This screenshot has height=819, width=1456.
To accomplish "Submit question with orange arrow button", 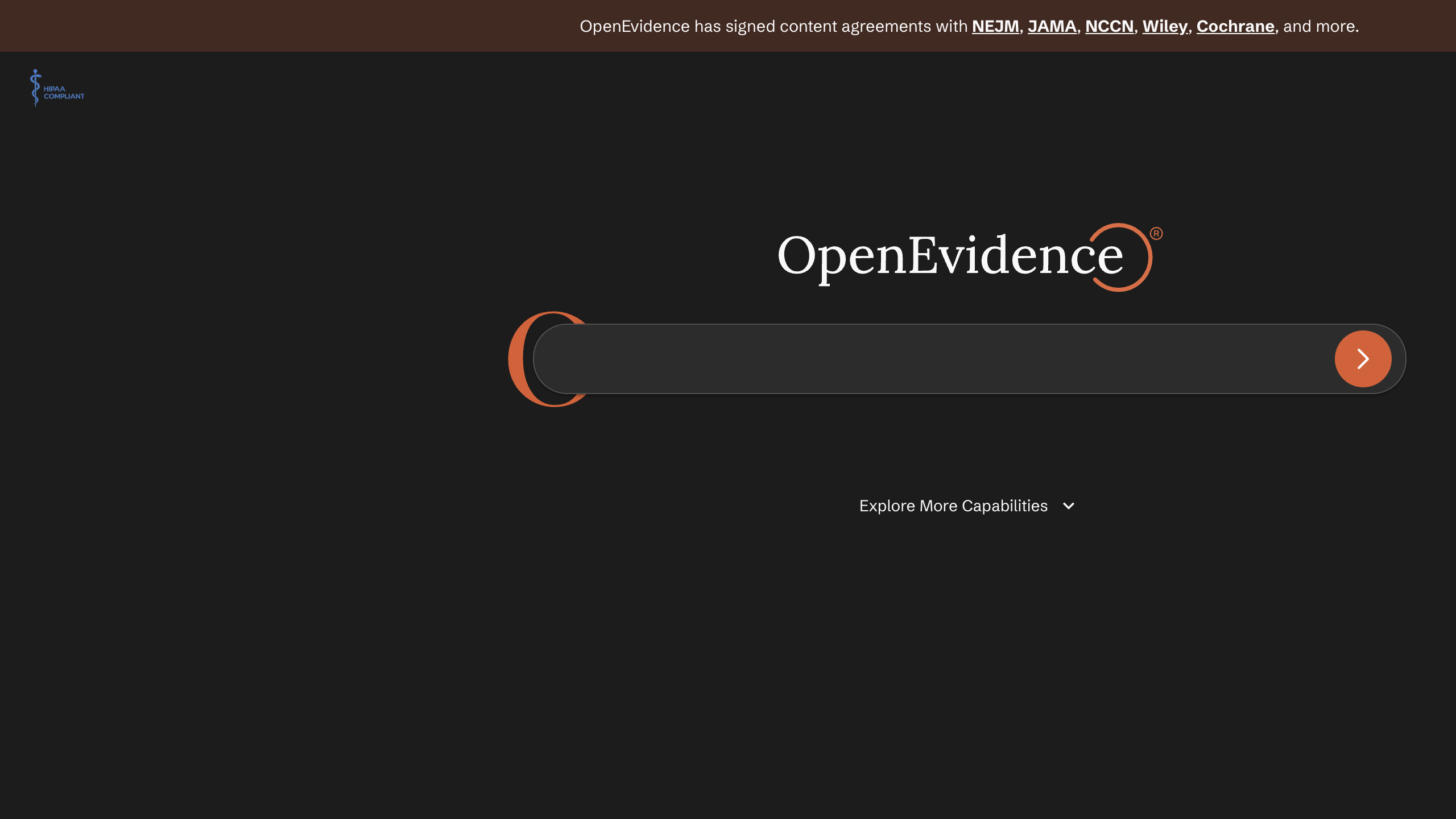I will pos(1363,359).
